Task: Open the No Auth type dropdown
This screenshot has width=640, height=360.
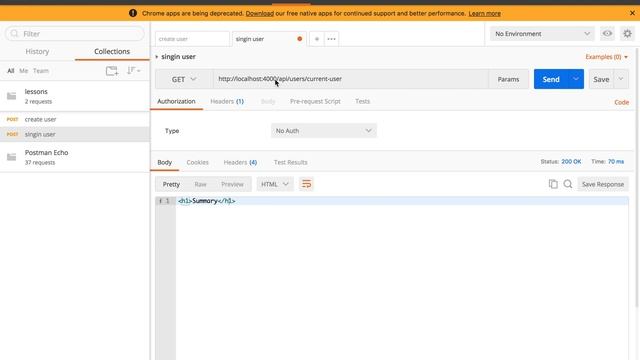Action: click(x=324, y=131)
